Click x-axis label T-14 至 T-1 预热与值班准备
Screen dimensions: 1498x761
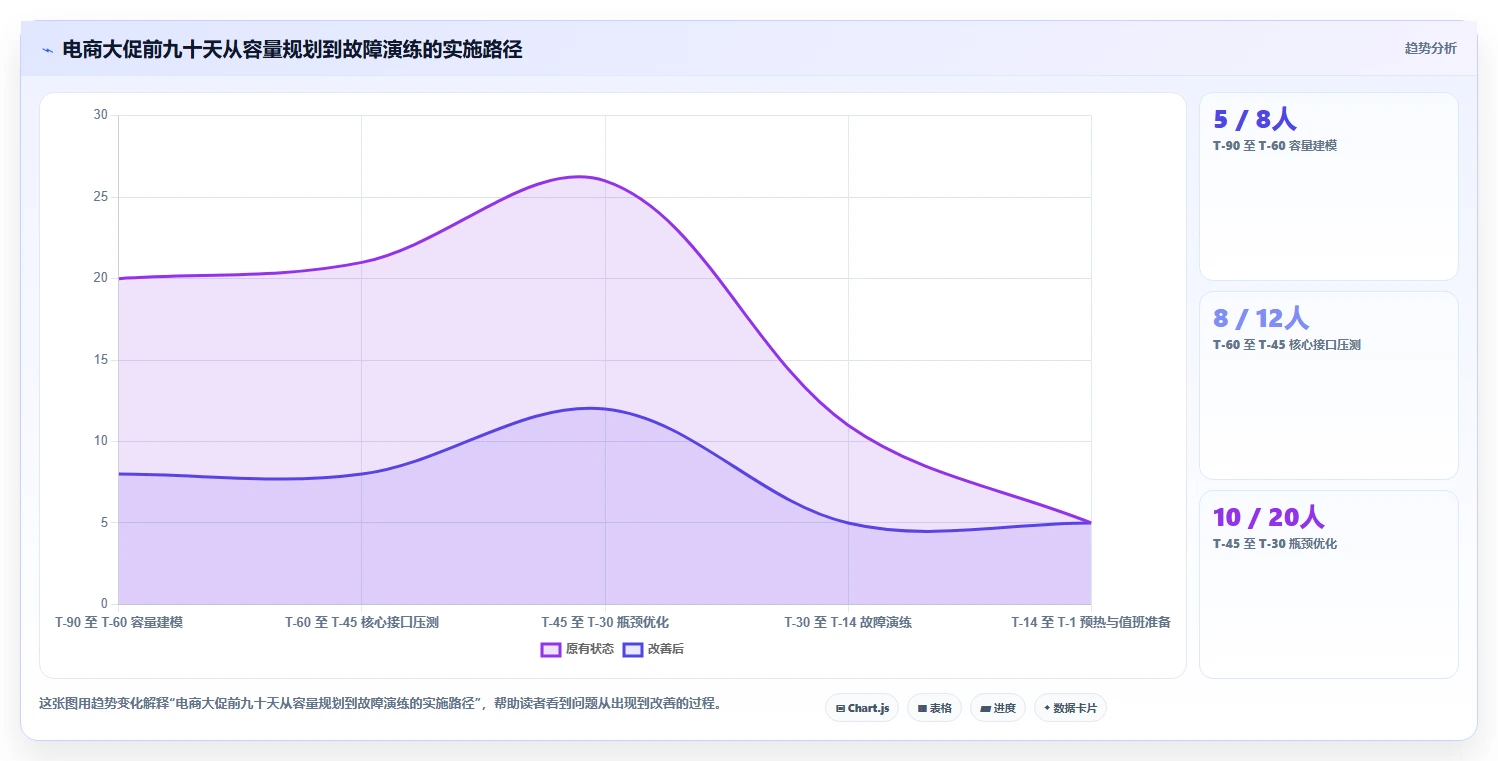tap(1091, 622)
